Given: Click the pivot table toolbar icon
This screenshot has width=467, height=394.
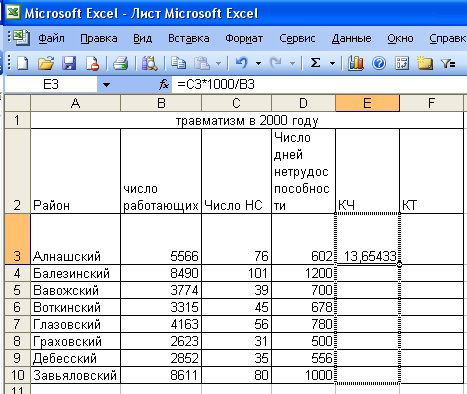Looking at the screenshot, I should pyautogui.click(x=402, y=63).
